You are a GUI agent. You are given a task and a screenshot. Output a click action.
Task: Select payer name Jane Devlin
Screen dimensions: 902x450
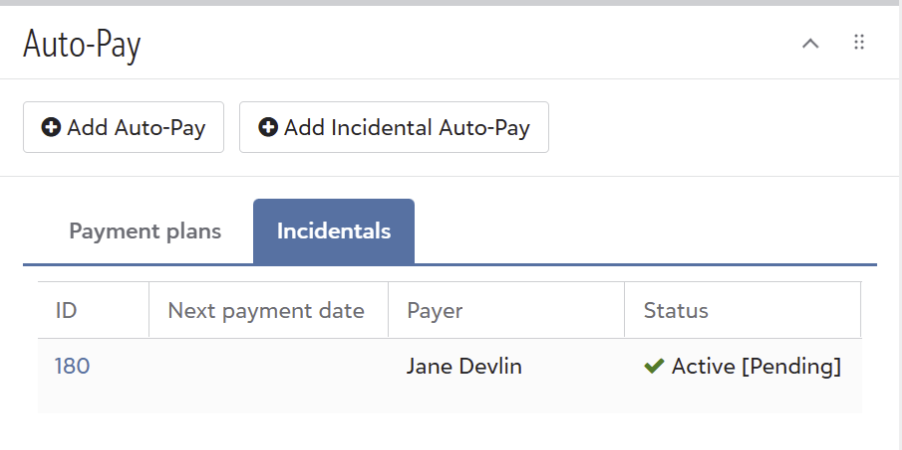464,367
